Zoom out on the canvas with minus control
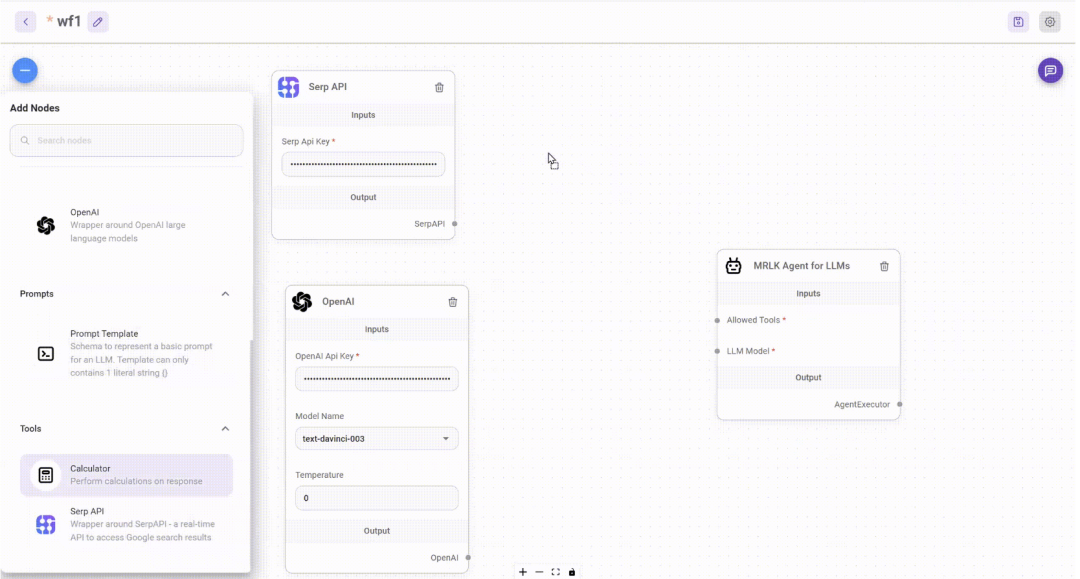 point(539,572)
